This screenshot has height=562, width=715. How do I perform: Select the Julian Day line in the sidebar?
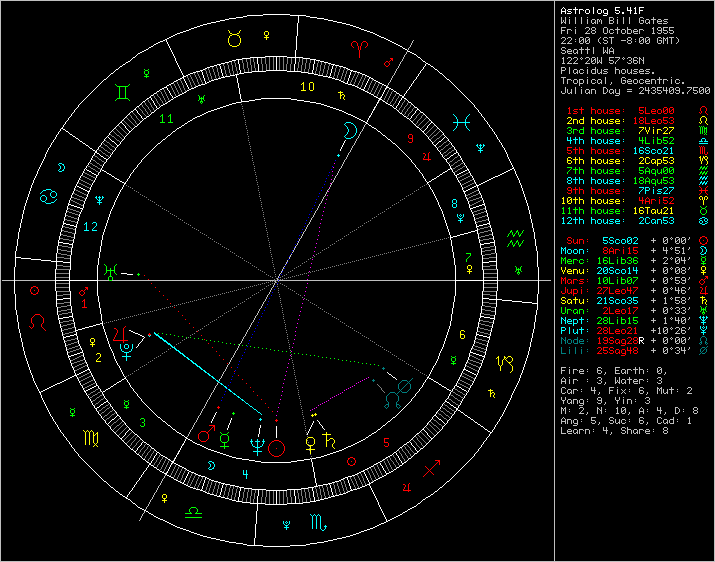633,91
